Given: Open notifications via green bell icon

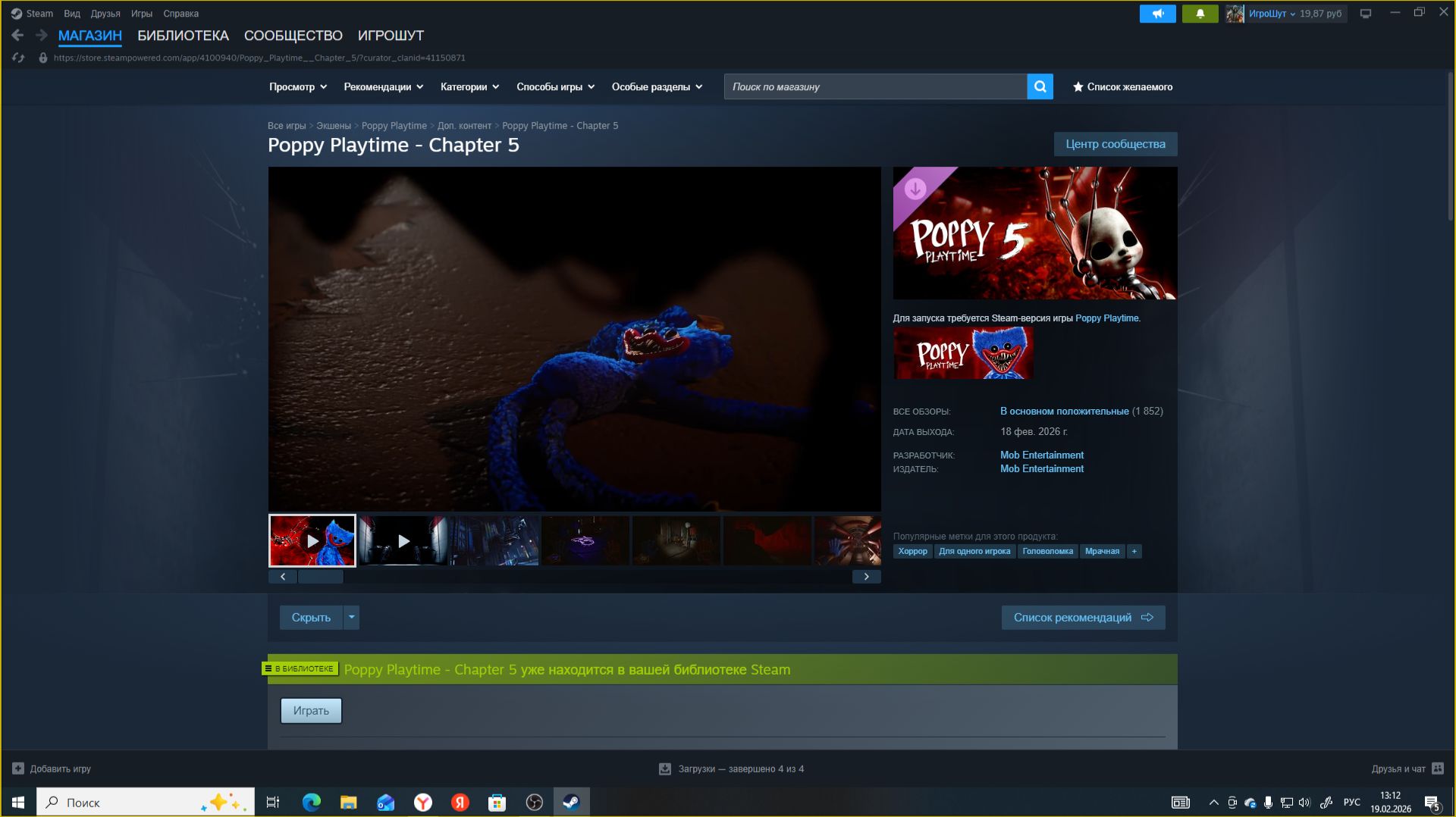Looking at the screenshot, I should [1200, 14].
